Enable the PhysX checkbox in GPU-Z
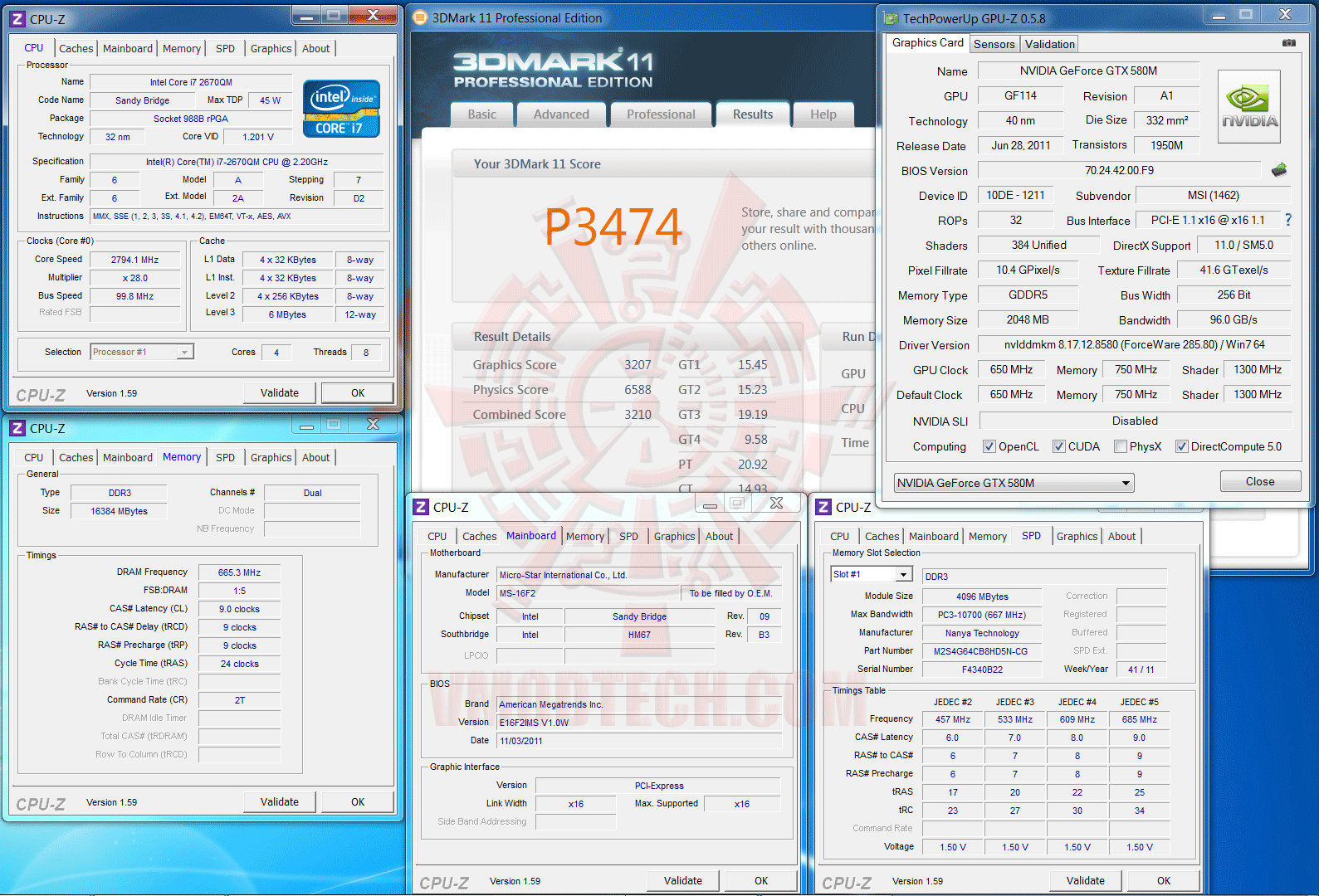Image resolution: width=1319 pixels, height=896 pixels. [1120, 446]
